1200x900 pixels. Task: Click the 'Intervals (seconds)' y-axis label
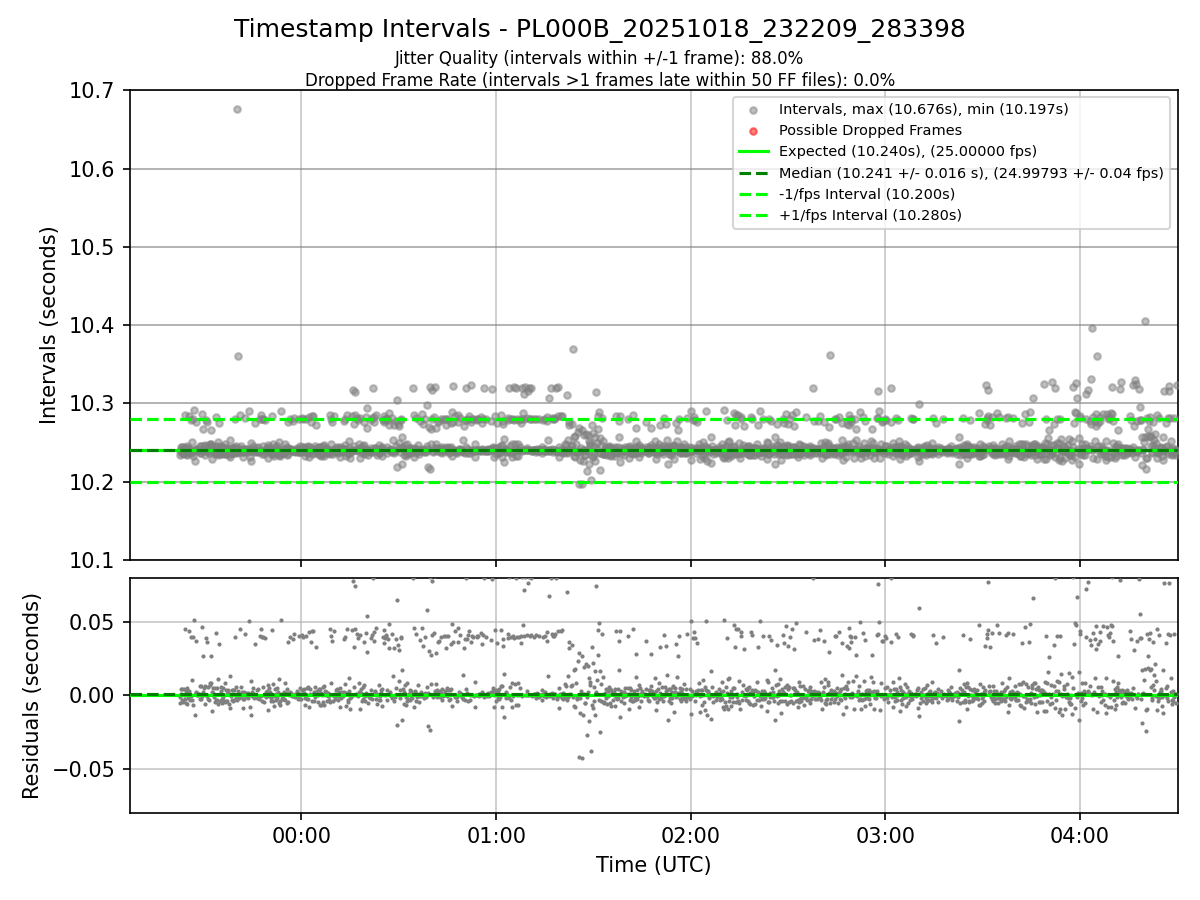point(49,324)
